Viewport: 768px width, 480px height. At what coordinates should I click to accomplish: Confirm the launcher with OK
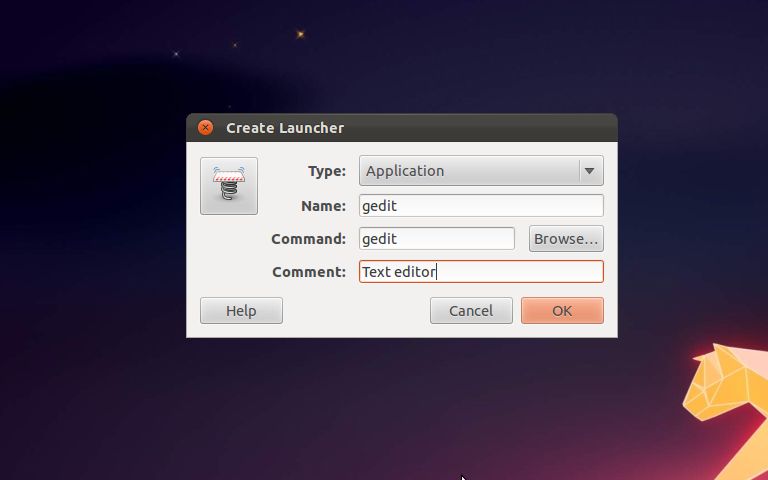tap(562, 311)
